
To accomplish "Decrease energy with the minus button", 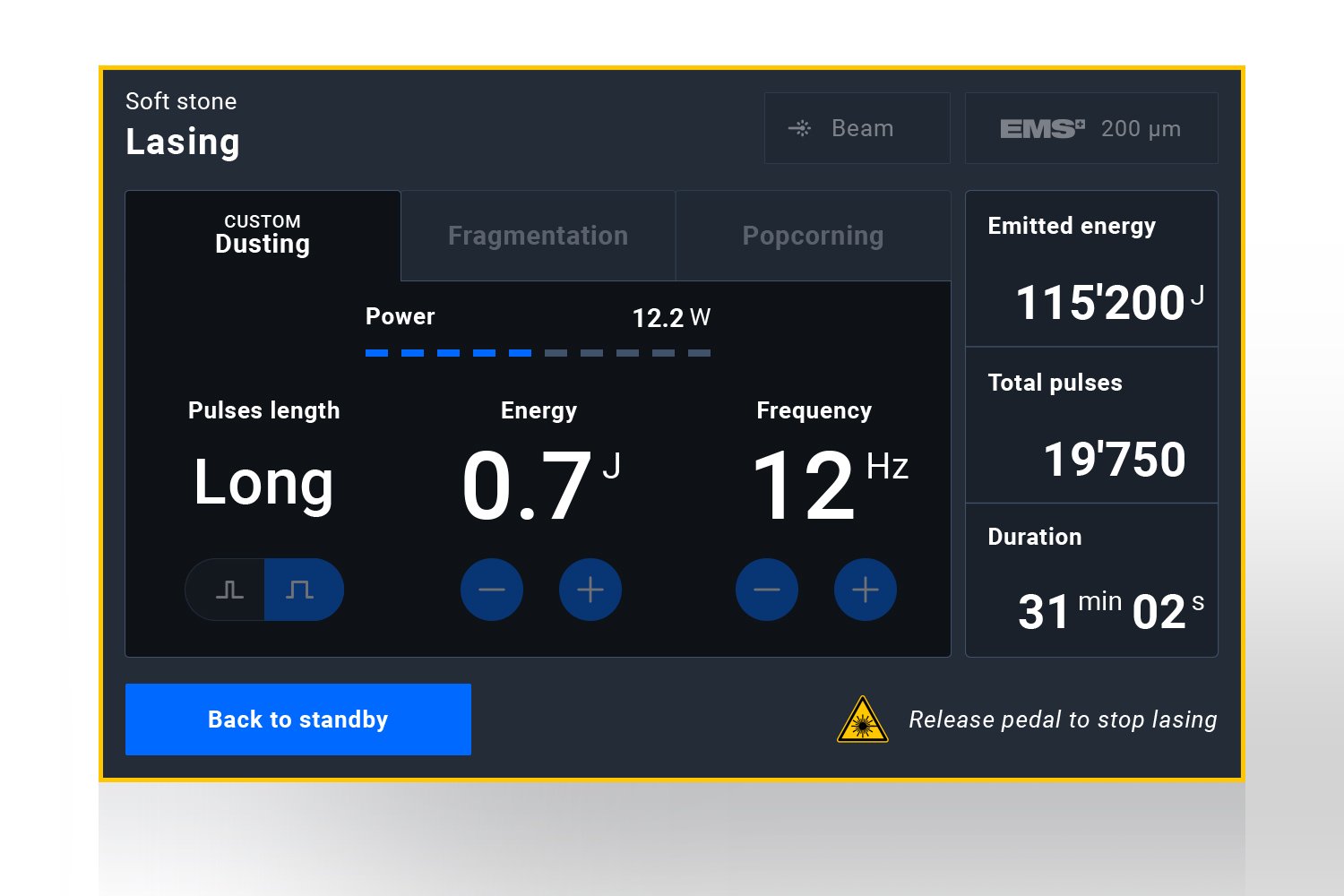I will [x=492, y=590].
